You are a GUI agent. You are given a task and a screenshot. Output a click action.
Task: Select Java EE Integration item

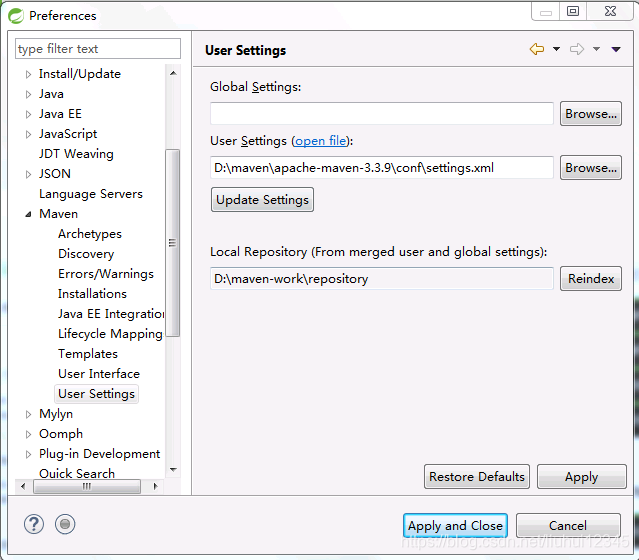coord(111,313)
